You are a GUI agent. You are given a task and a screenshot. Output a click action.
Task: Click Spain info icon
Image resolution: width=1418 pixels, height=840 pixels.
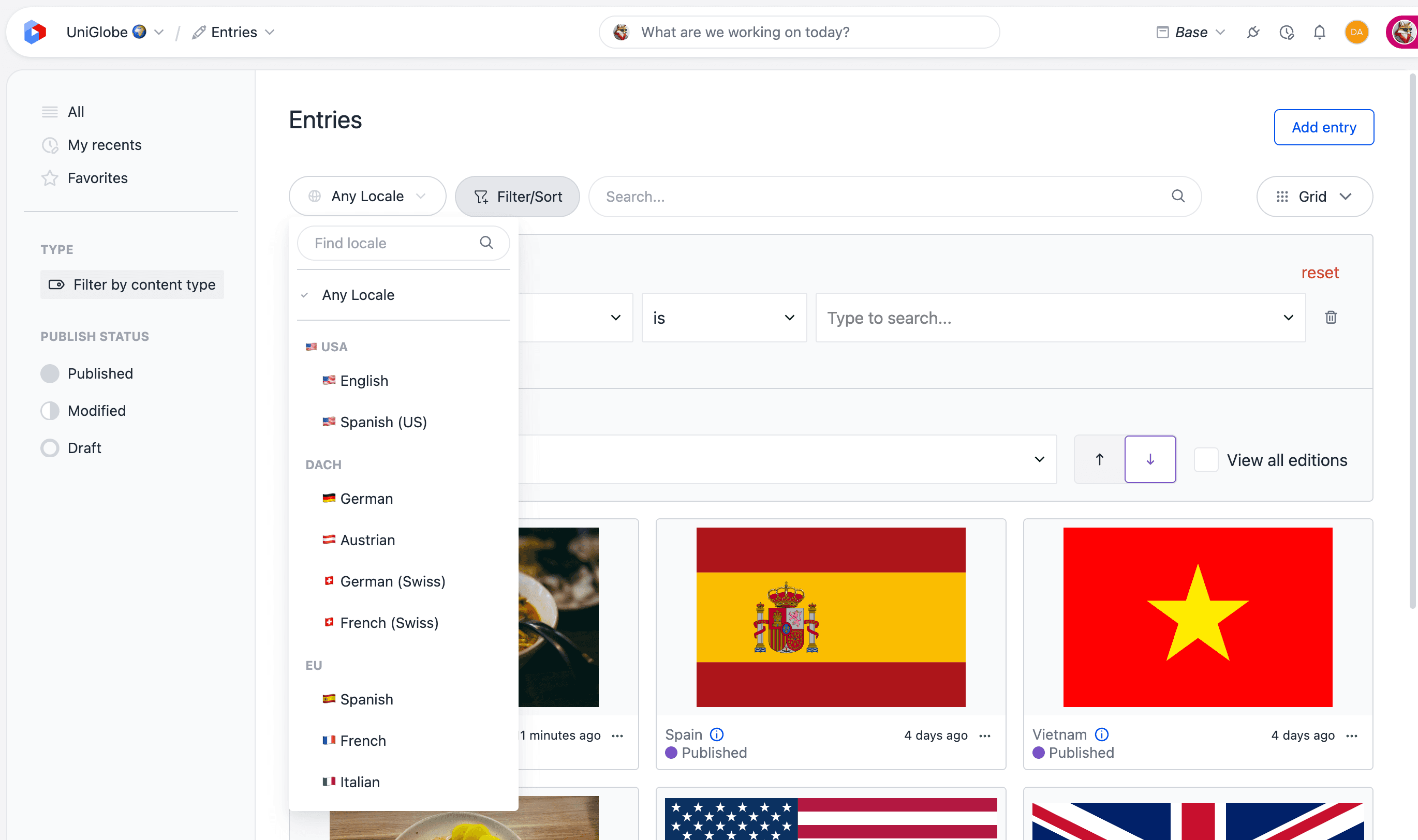click(x=716, y=734)
